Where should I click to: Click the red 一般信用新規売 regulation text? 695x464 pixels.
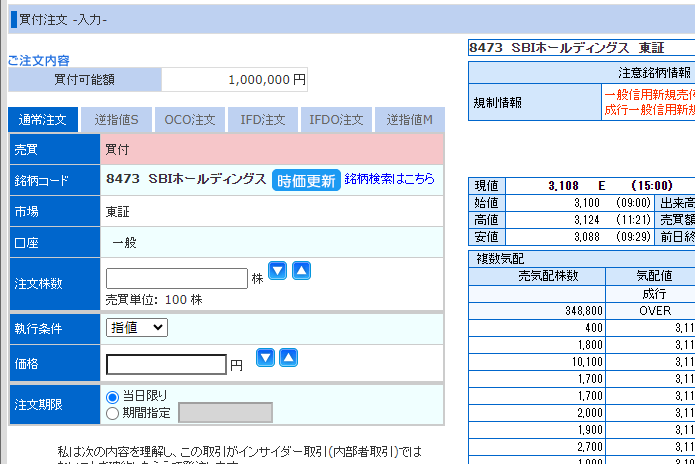point(650,95)
